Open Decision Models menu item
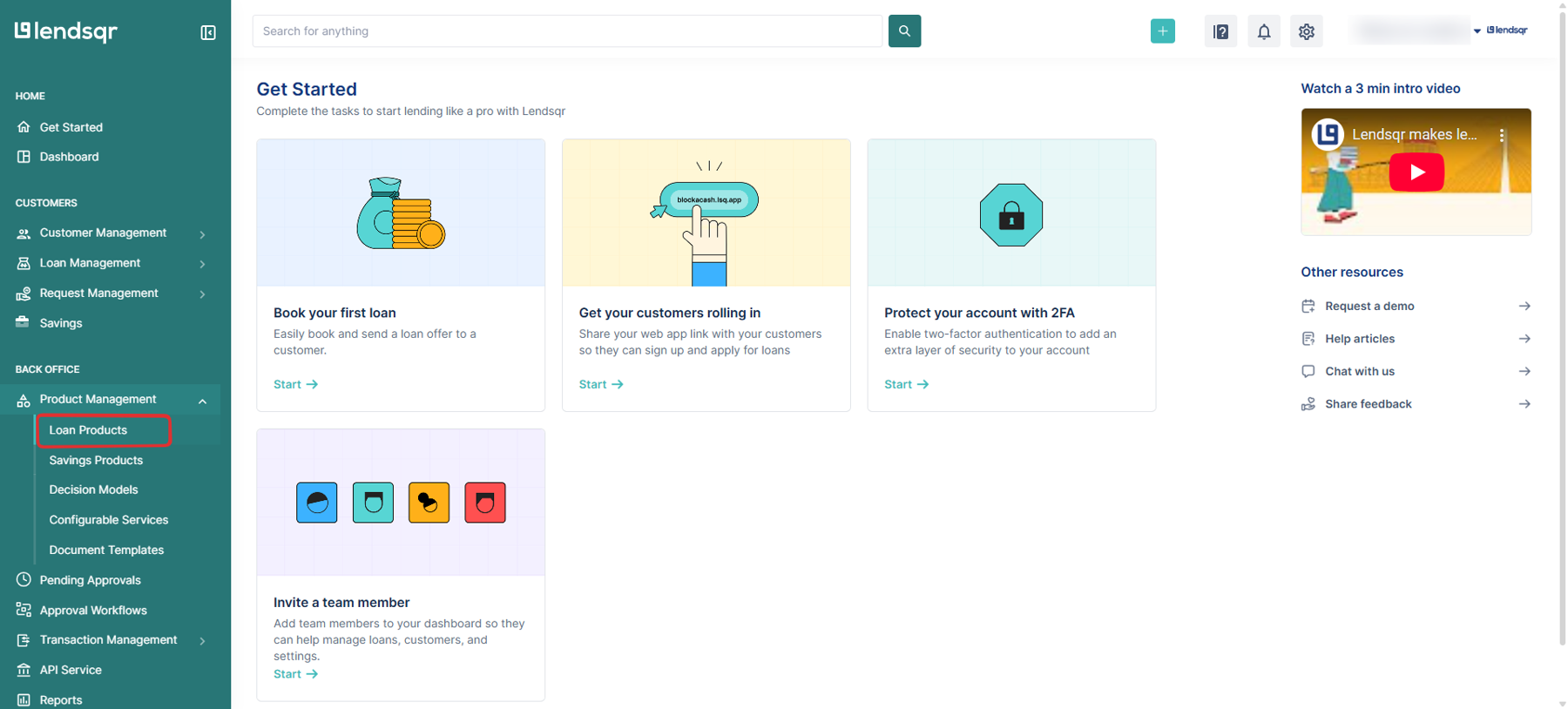This screenshot has width=1568, height=709. tap(93, 490)
